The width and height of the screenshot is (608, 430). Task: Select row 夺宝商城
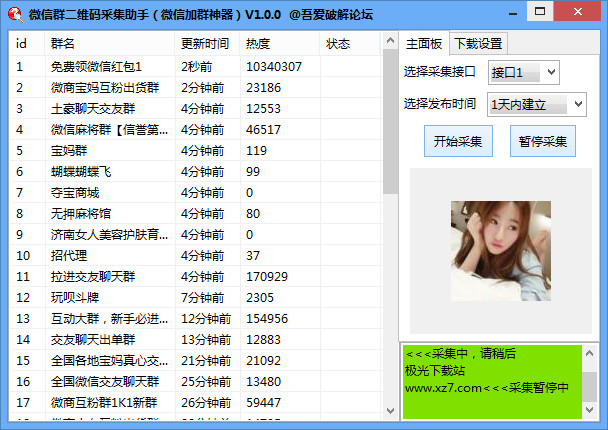tap(195, 193)
